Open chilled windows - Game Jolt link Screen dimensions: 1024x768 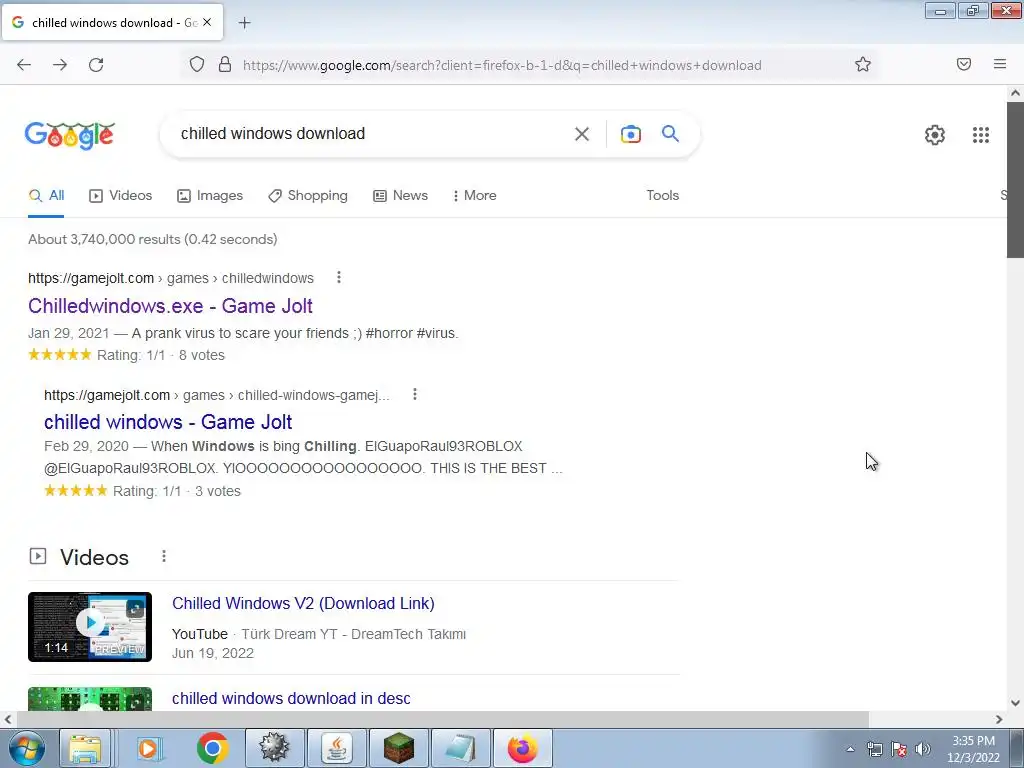pos(168,422)
